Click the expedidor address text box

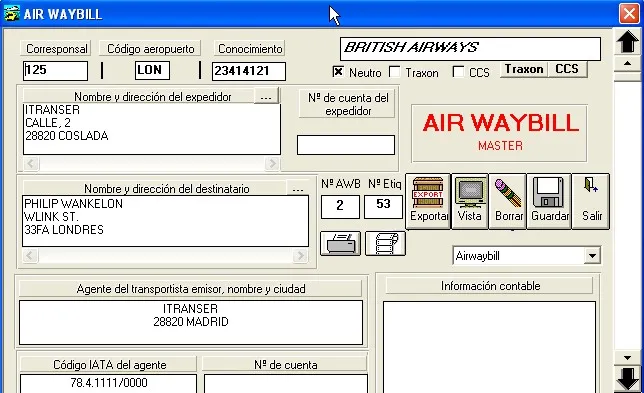pos(152,129)
